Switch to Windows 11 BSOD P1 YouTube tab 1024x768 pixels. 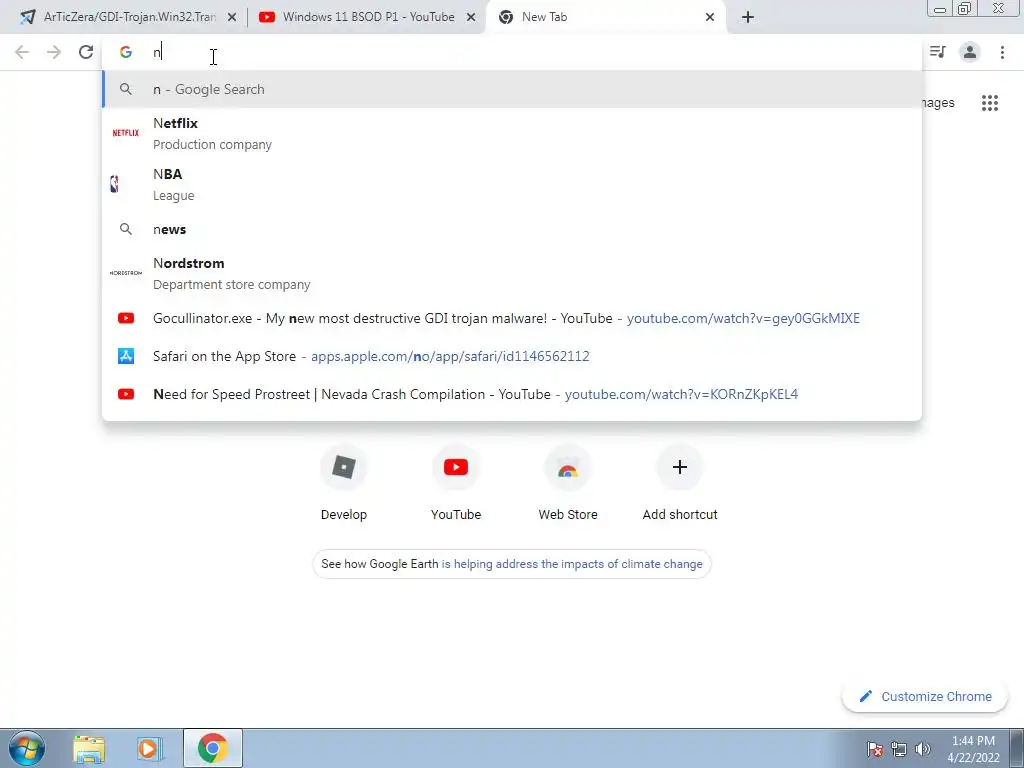tap(368, 17)
